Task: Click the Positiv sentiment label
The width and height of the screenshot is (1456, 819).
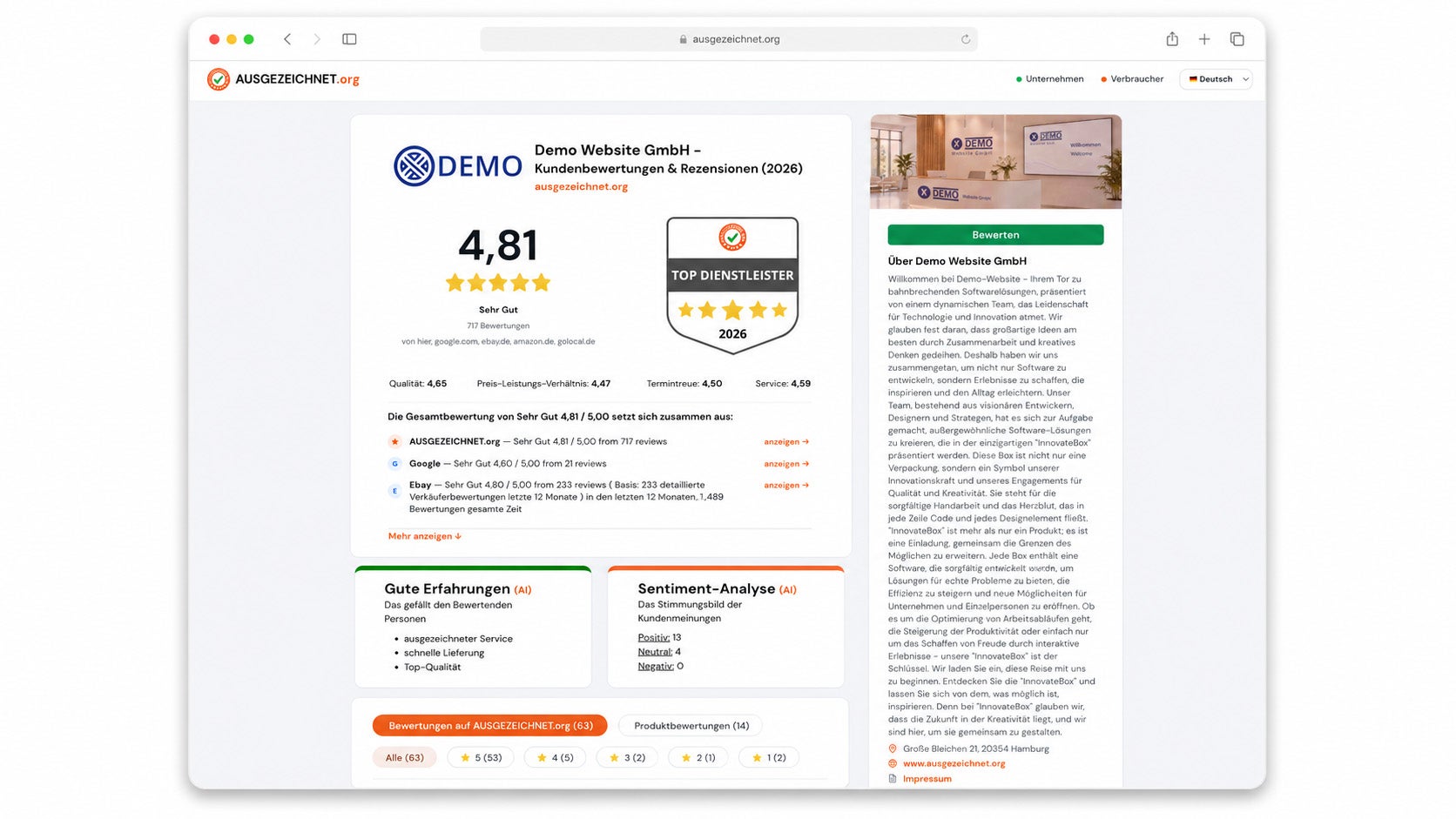Action: pos(654,638)
